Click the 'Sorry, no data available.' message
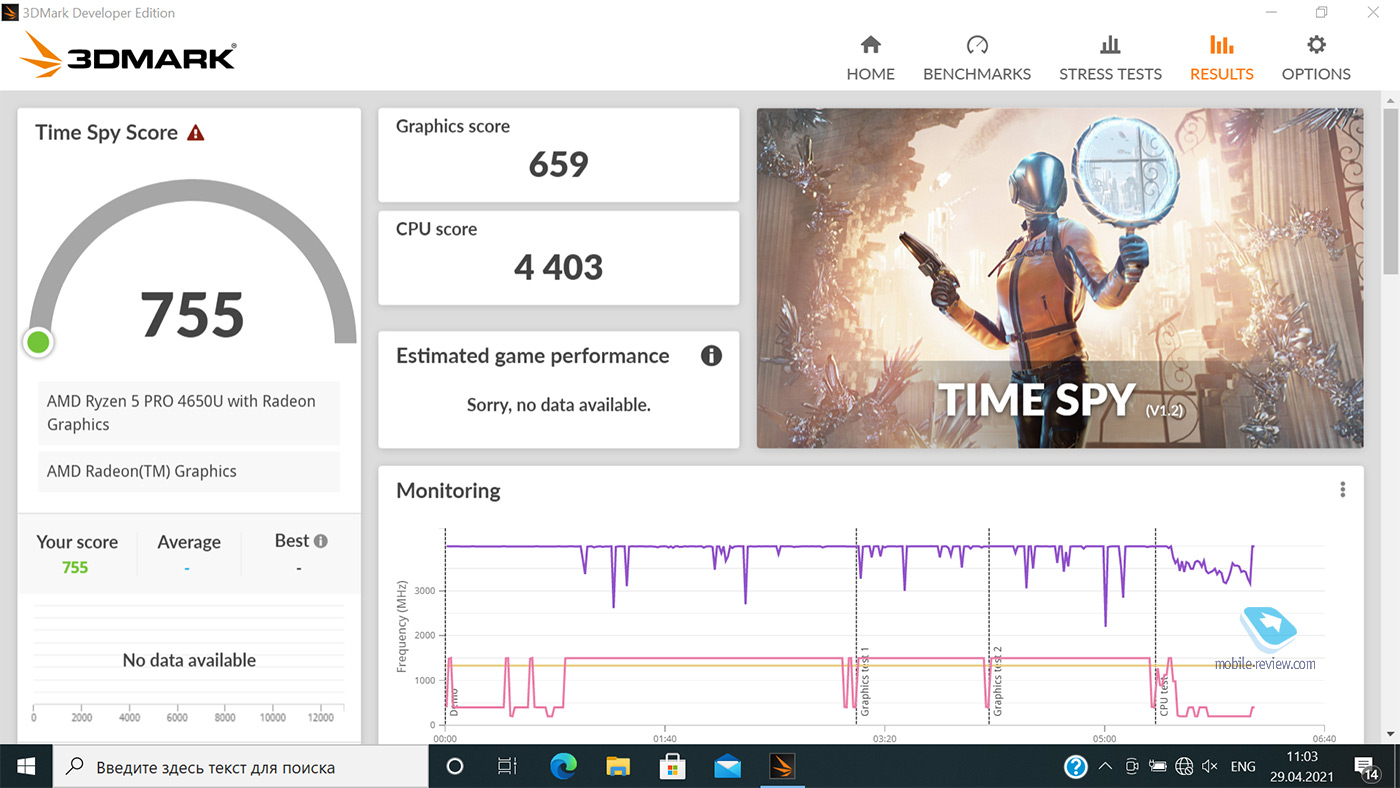Image resolution: width=1400 pixels, height=788 pixels. click(x=558, y=405)
